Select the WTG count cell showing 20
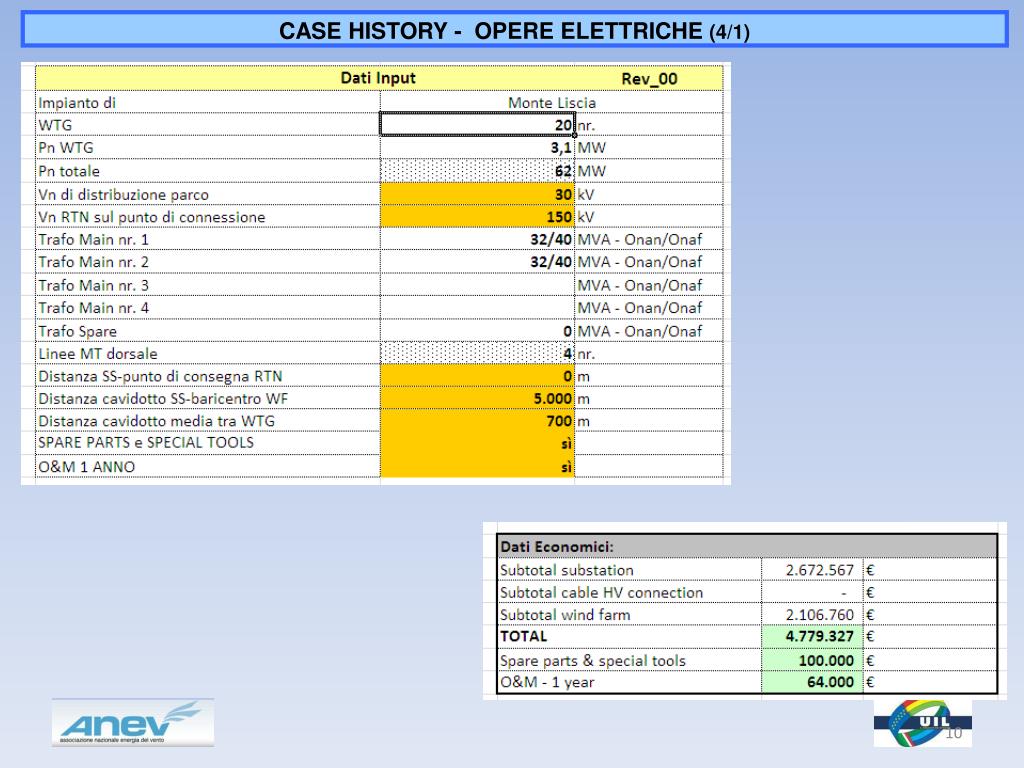 click(x=477, y=124)
